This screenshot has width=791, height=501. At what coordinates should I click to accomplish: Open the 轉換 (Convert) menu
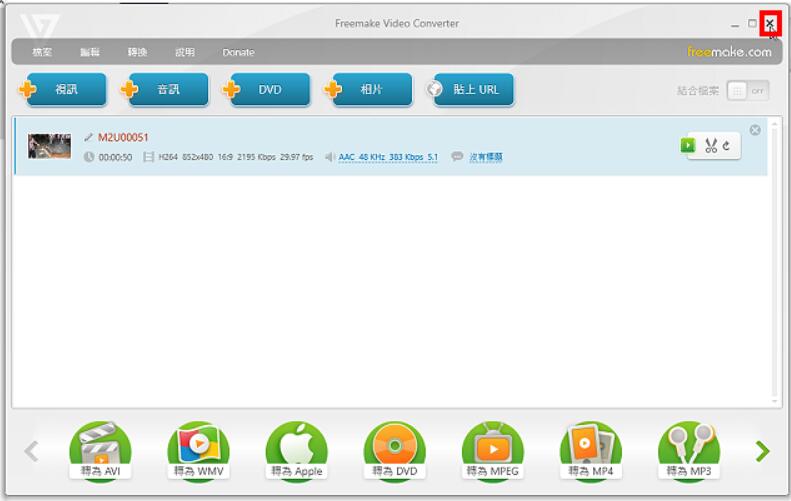pos(137,52)
